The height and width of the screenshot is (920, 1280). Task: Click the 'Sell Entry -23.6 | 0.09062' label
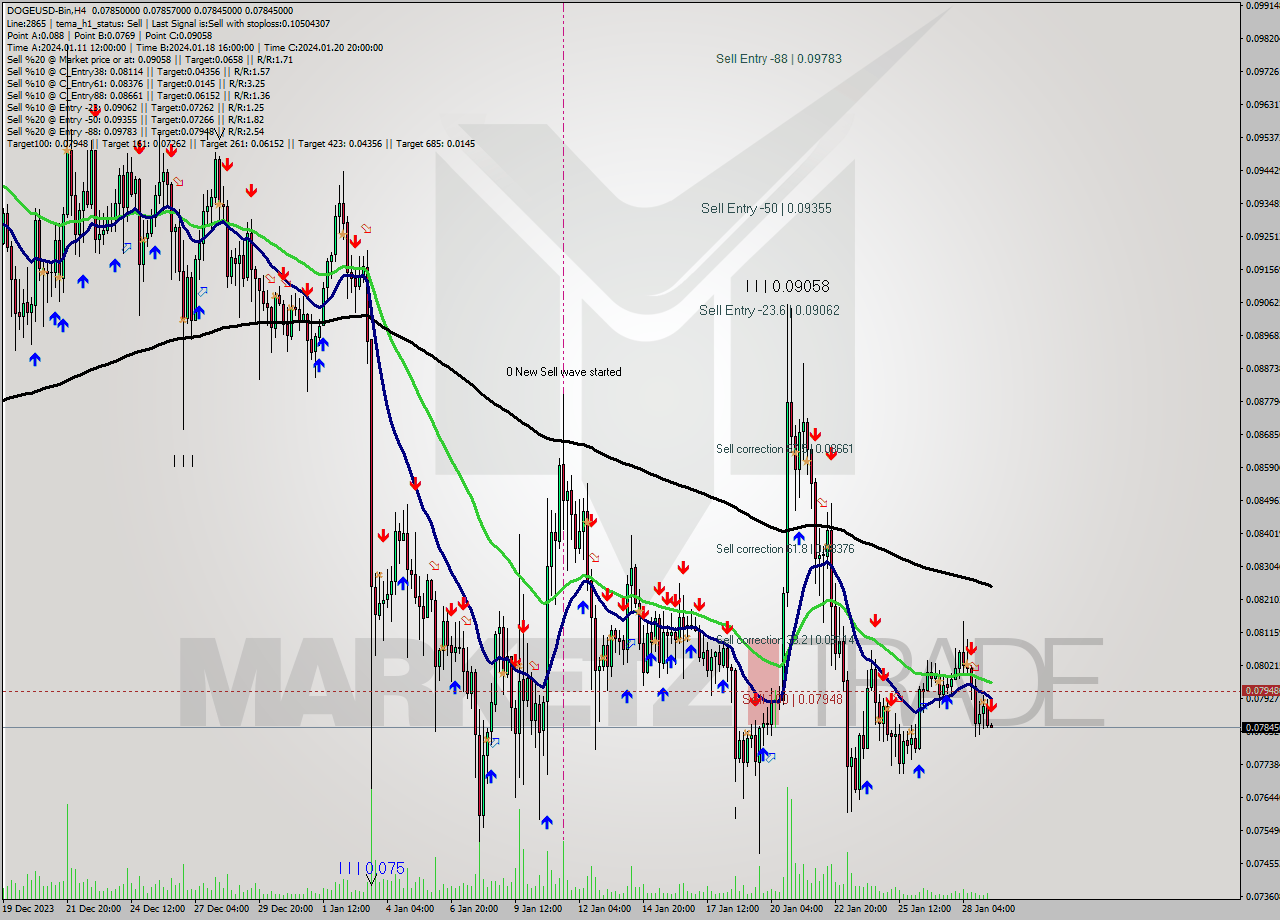pos(769,311)
